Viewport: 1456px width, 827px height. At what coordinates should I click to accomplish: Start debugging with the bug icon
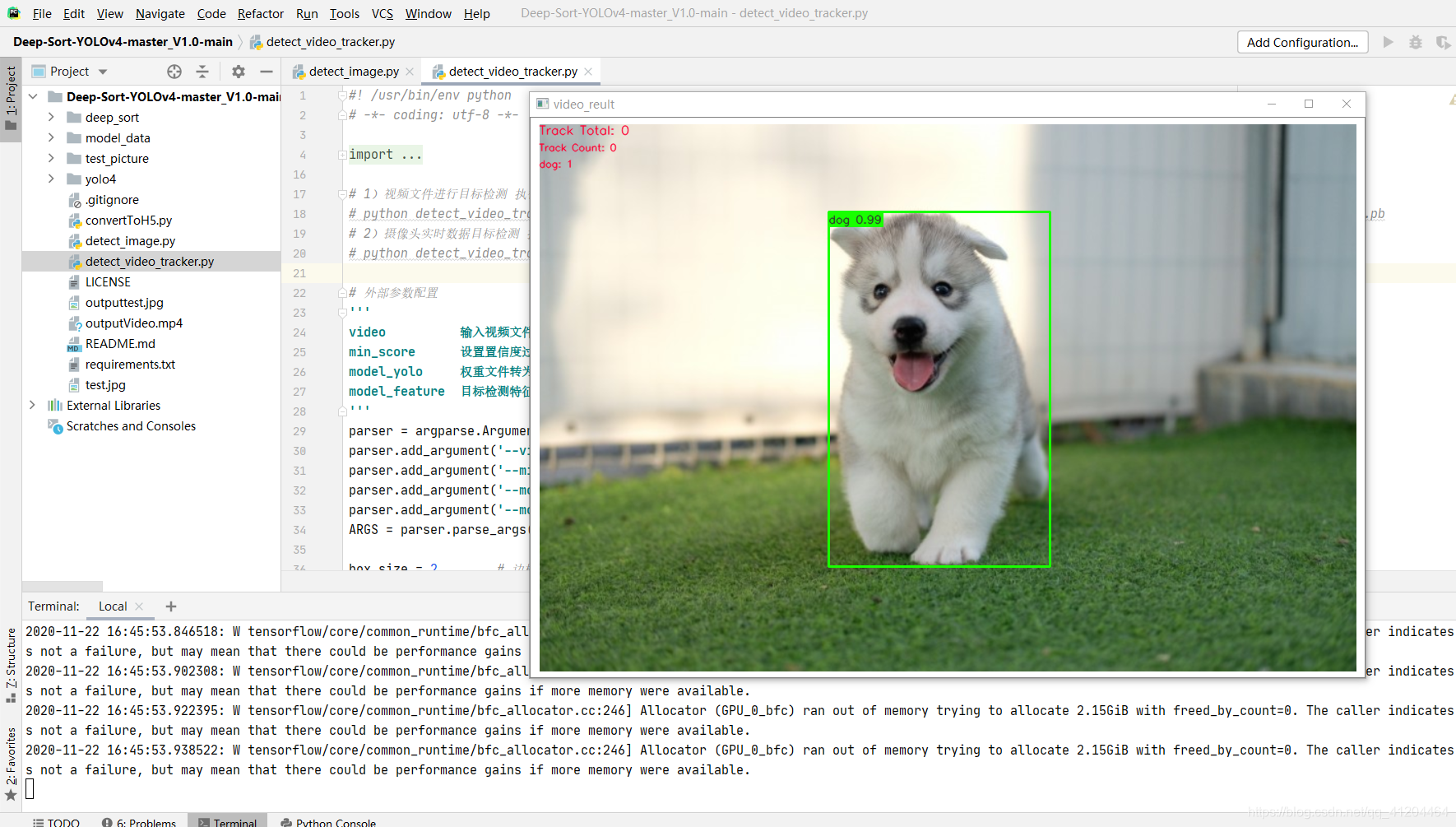[x=1416, y=42]
